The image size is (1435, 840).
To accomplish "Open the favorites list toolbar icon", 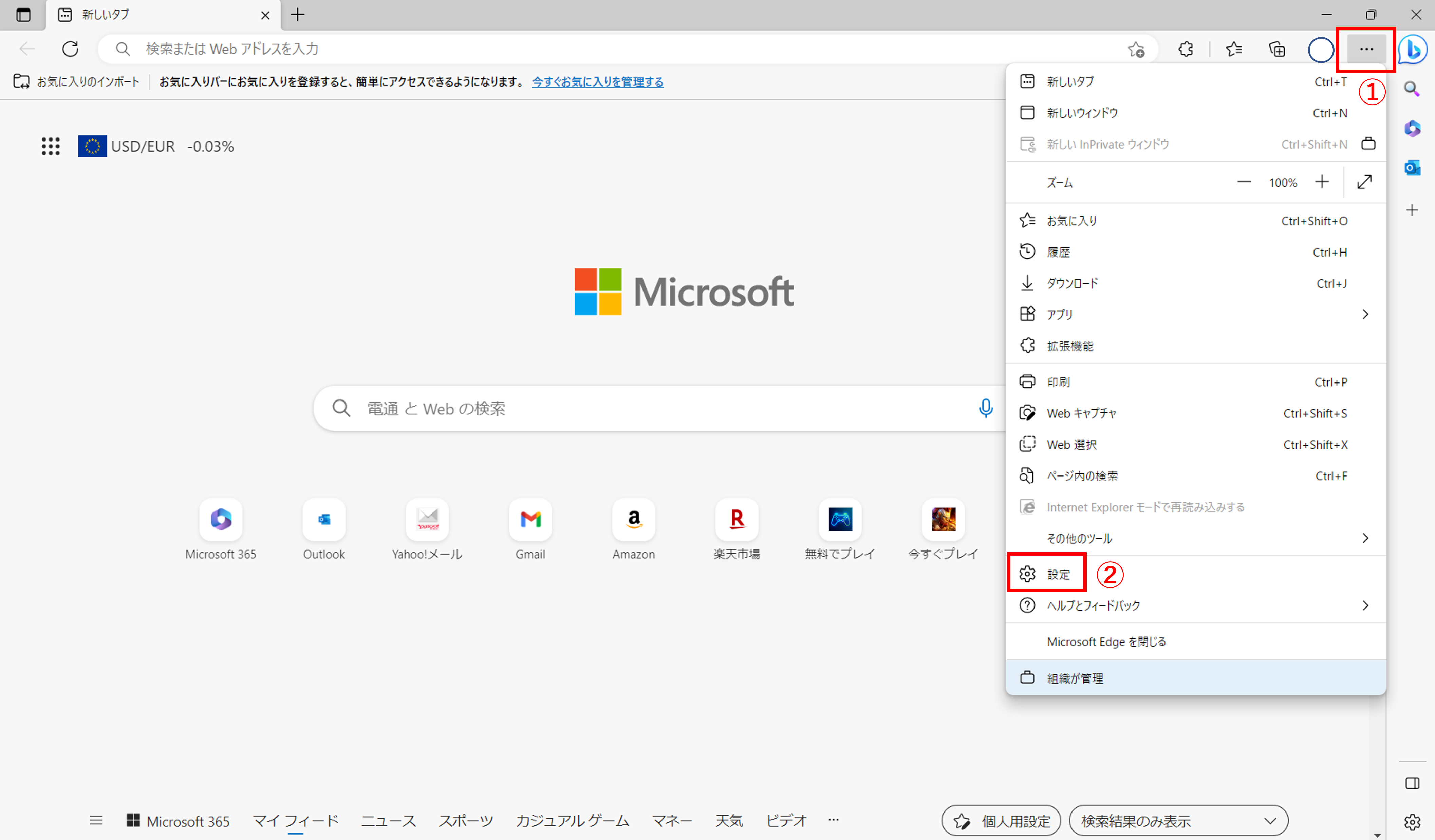I will point(1233,50).
